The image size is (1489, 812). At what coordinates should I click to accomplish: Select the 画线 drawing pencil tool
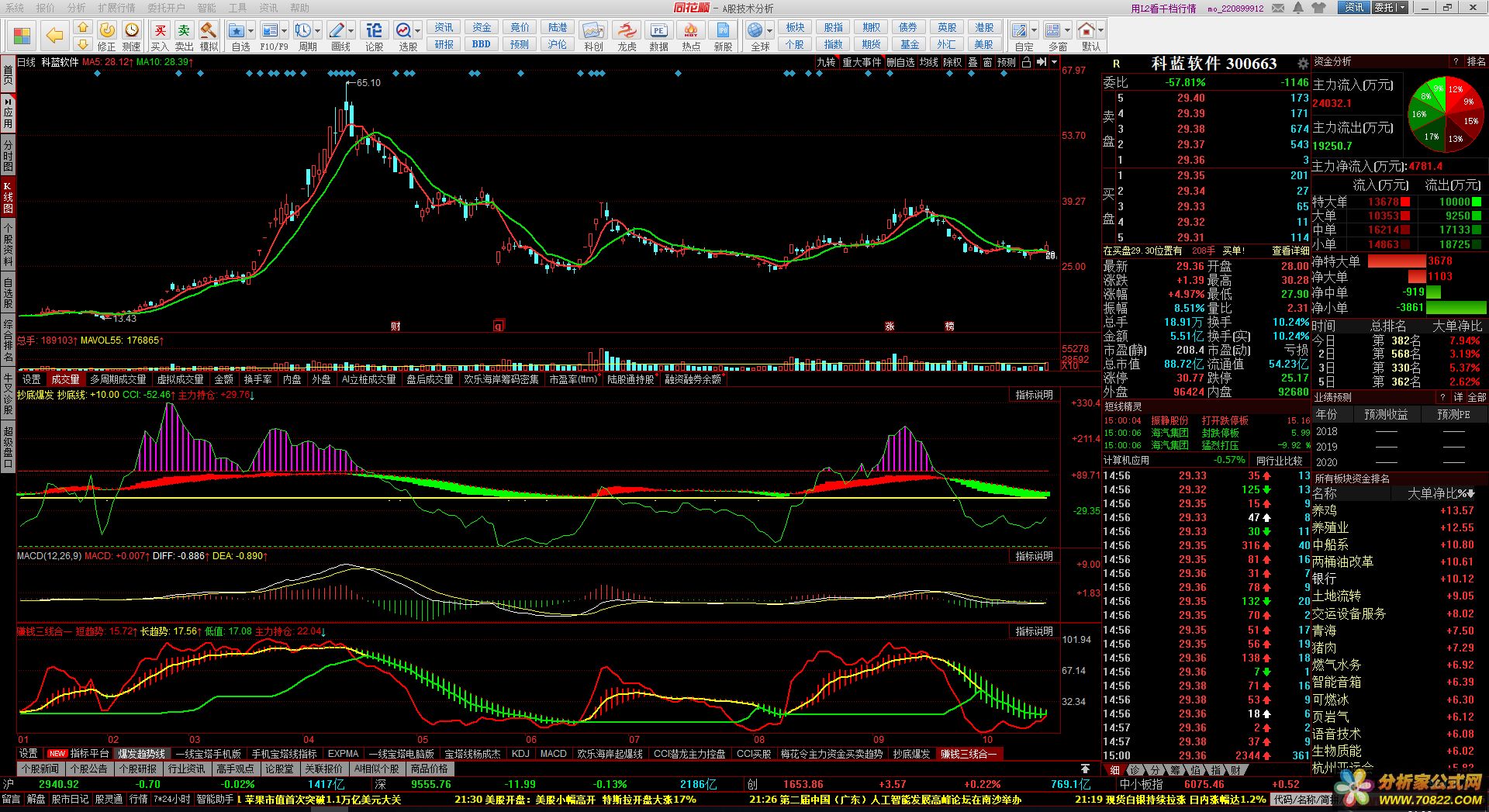pos(337,30)
